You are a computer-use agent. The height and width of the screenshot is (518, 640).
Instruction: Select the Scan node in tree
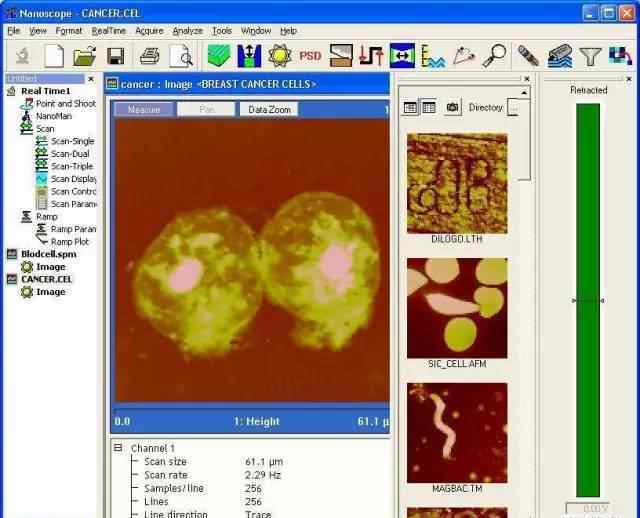[45, 129]
